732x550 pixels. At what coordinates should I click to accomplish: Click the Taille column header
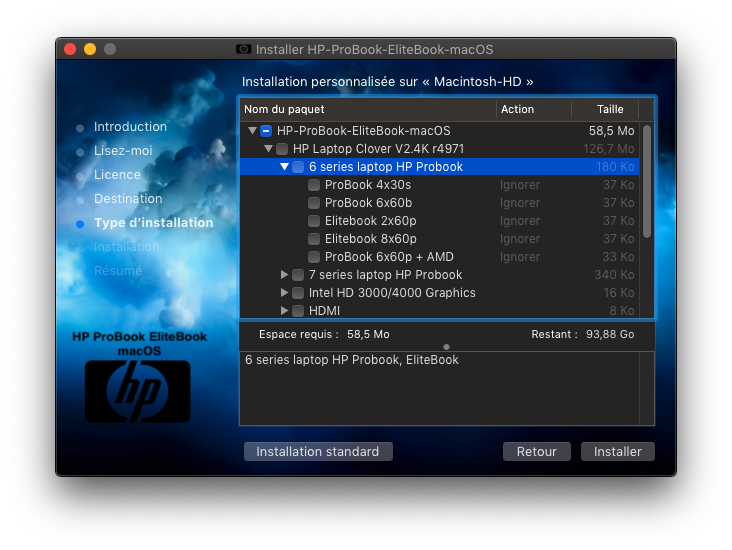(x=605, y=109)
